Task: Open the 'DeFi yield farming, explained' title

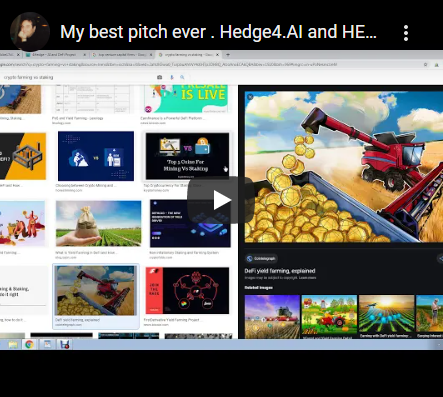Action: pos(280,271)
